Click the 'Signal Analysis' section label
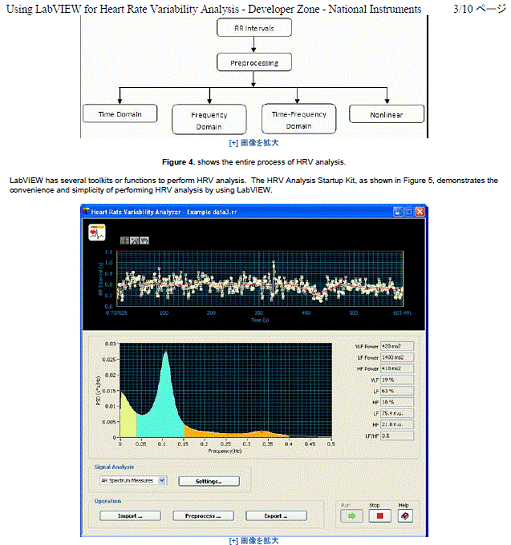511x545 pixels. [114, 467]
